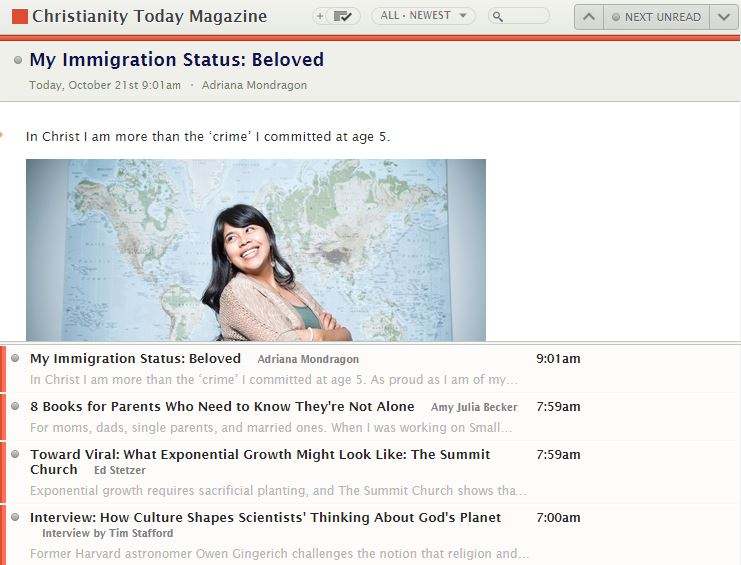The height and width of the screenshot is (565, 741).
Task: Open the ALL · NEWEST dropdown
Action: (423, 16)
